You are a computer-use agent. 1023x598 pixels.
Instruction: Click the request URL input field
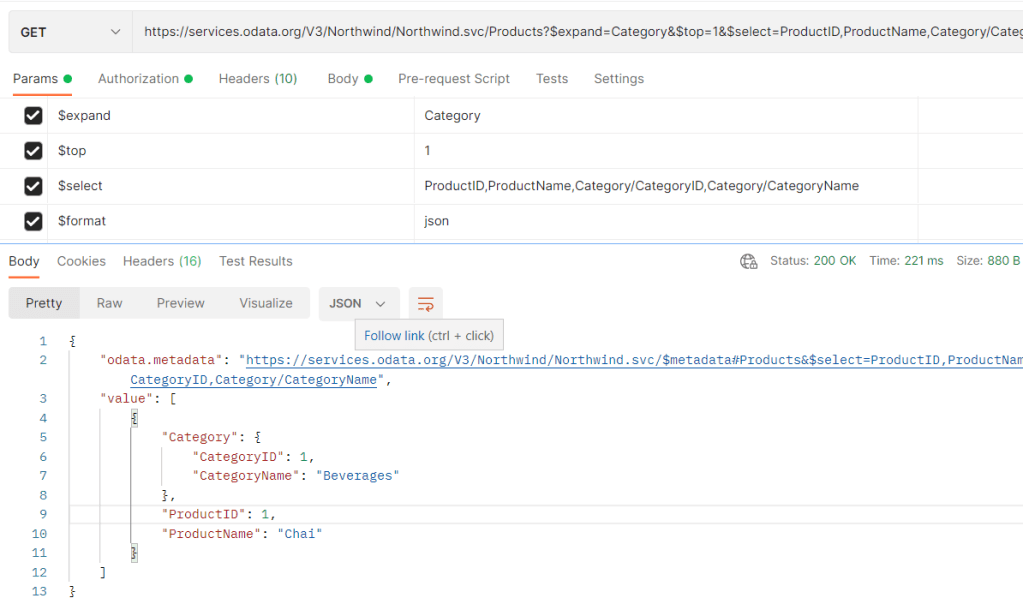point(580,32)
